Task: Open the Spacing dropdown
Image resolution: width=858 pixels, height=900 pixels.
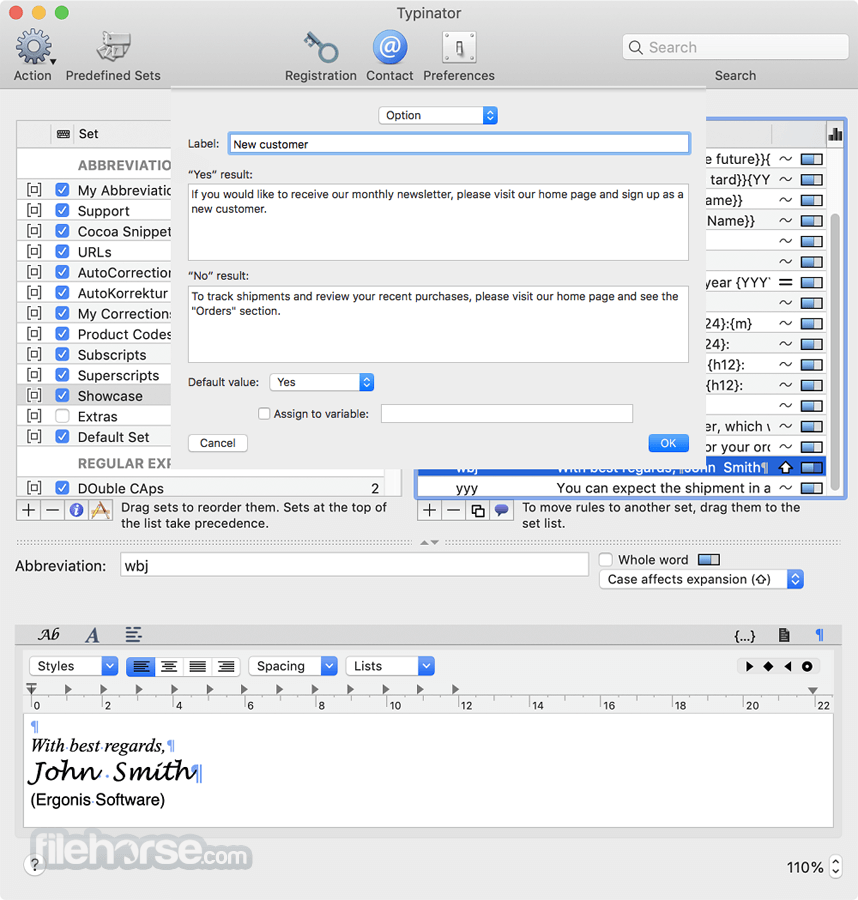Action: pyautogui.click(x=293, y=666)
